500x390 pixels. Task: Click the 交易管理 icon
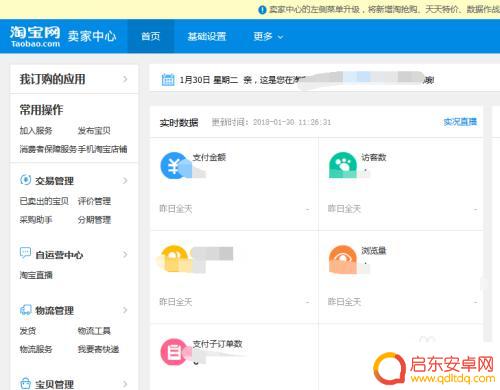click(25, 180)
